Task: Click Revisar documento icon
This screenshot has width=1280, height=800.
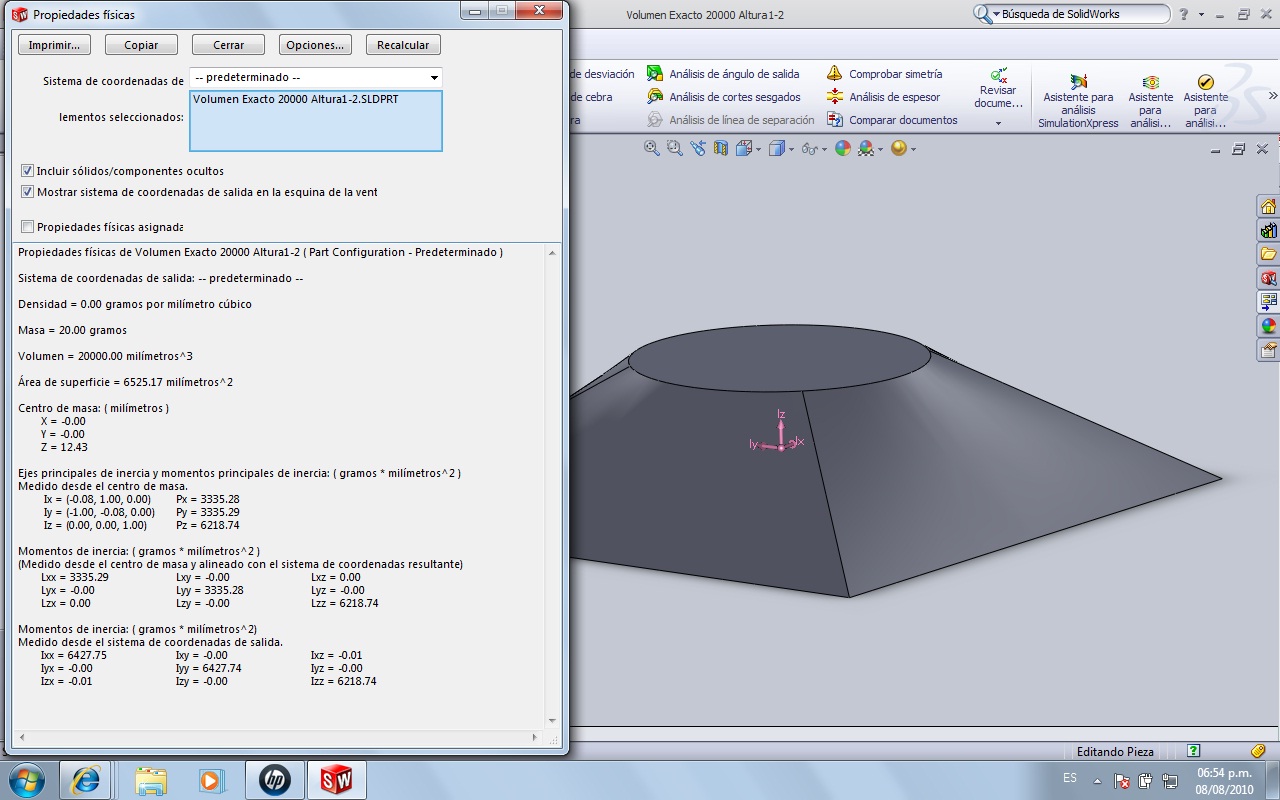Action: click(x=998, y=75)
